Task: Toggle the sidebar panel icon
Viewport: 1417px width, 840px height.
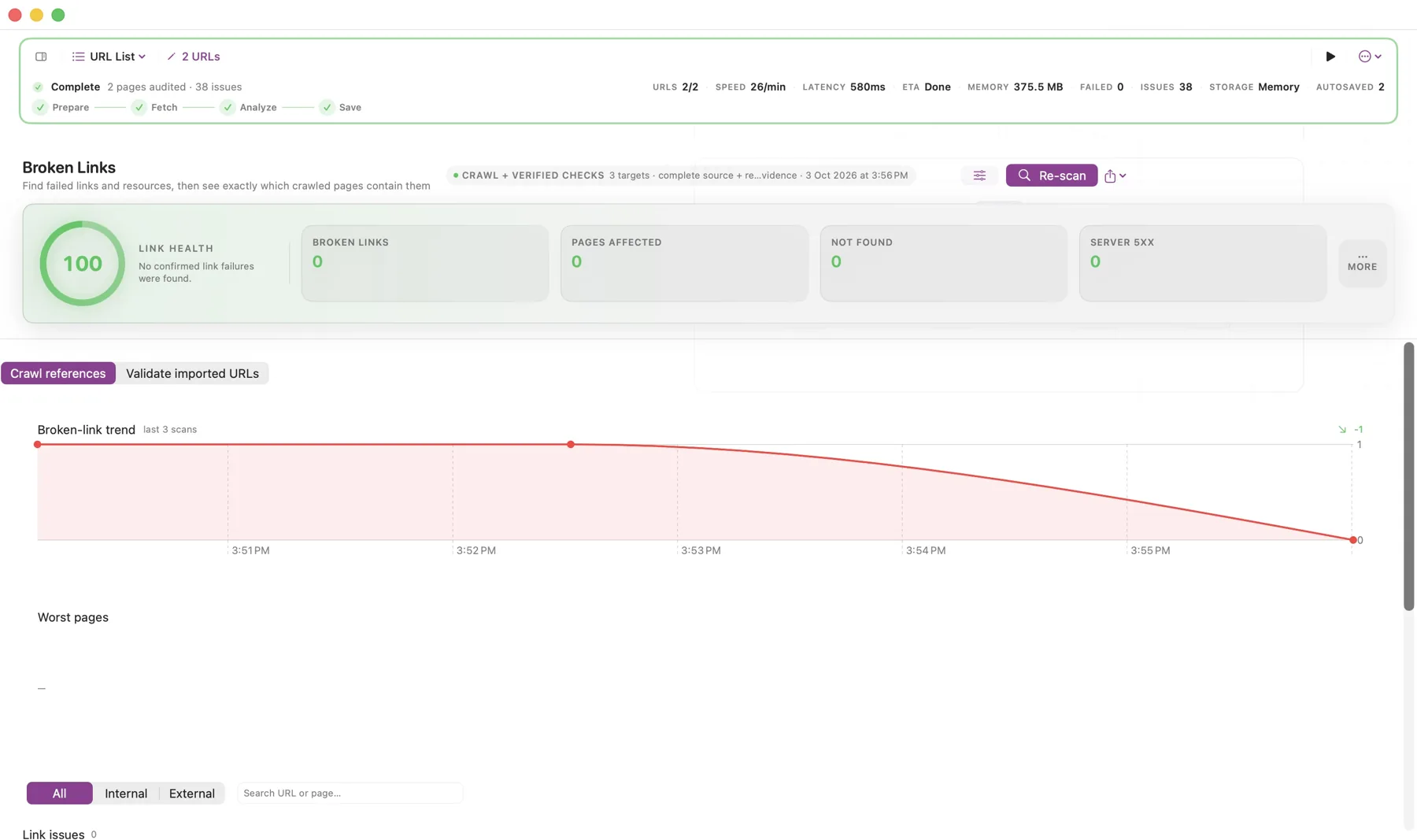Action: click(x=41, y=57)
